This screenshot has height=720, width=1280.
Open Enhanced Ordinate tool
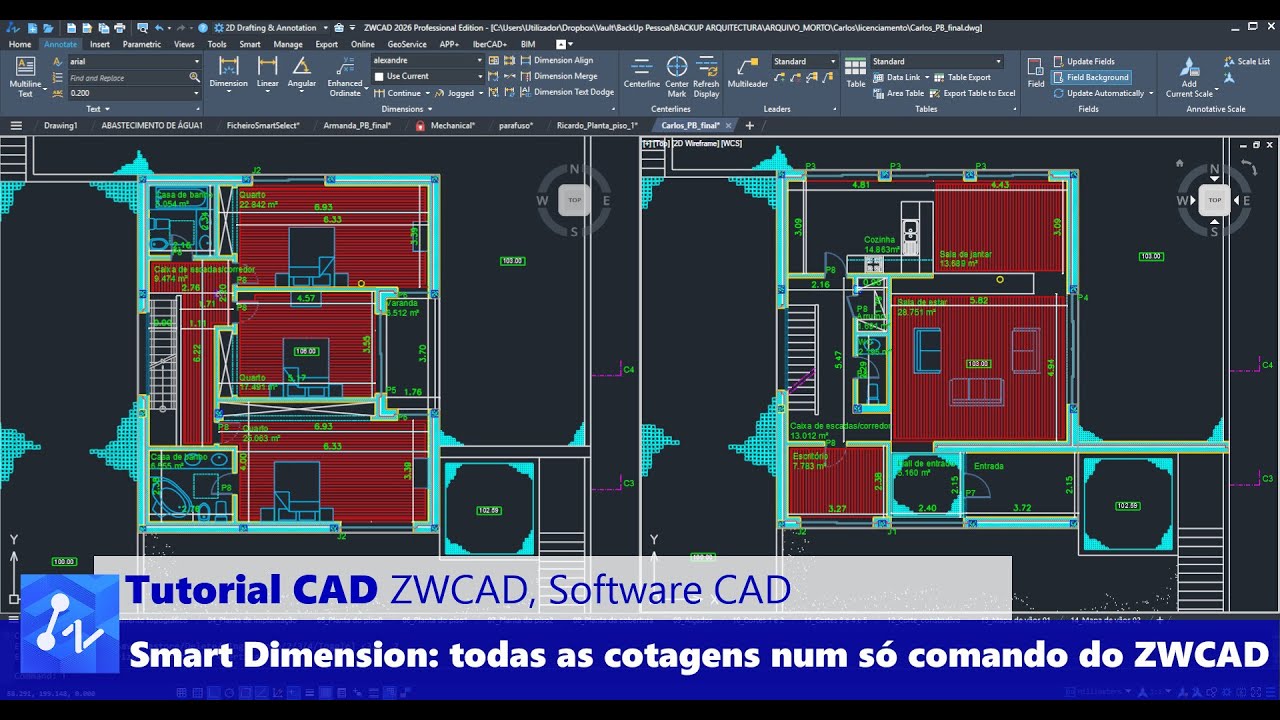pos(346,77)
